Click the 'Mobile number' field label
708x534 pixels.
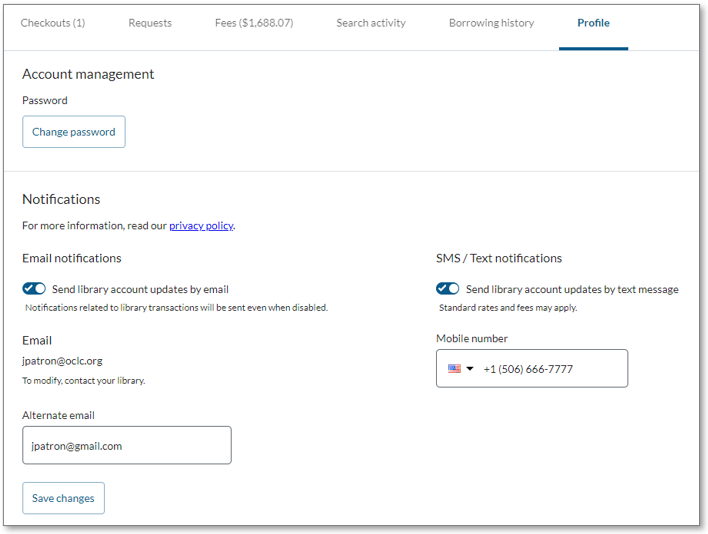(472, 339)
